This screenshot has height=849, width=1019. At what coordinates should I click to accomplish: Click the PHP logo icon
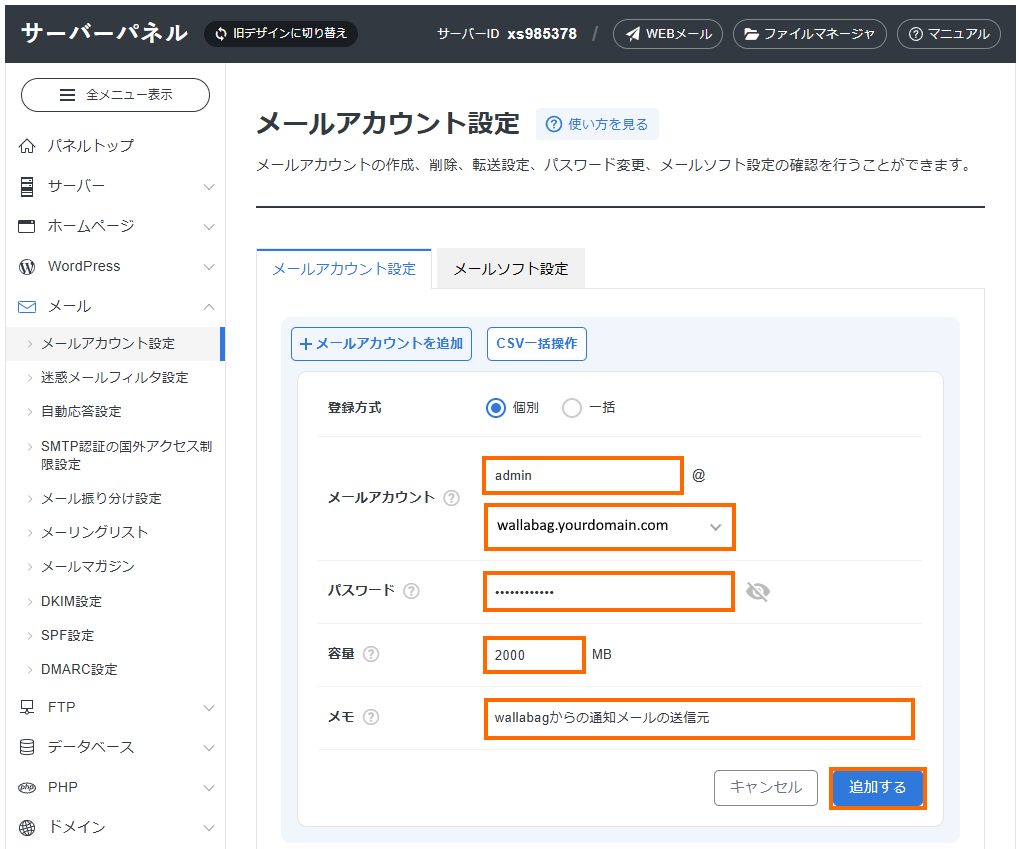[27, 787]
